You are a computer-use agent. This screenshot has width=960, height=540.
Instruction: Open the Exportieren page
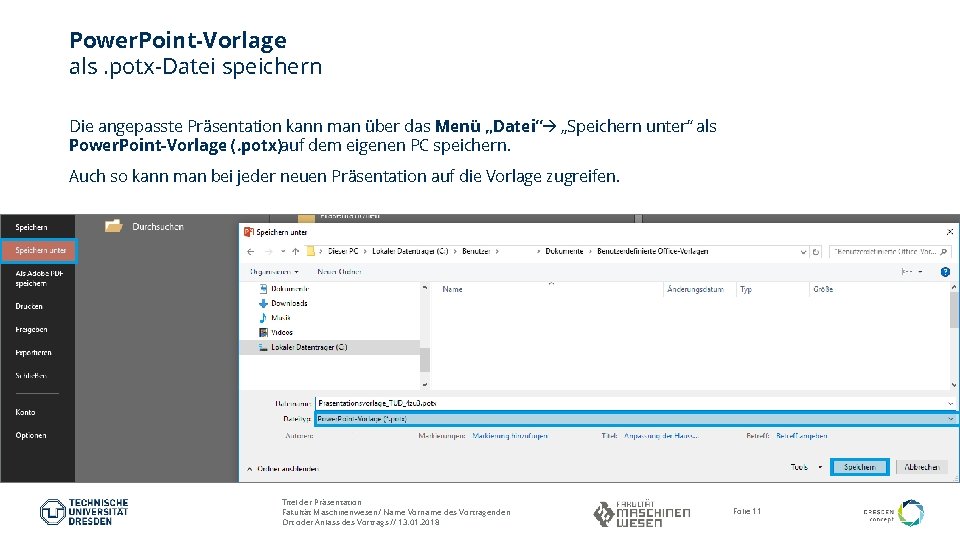(x=33, y=353)
